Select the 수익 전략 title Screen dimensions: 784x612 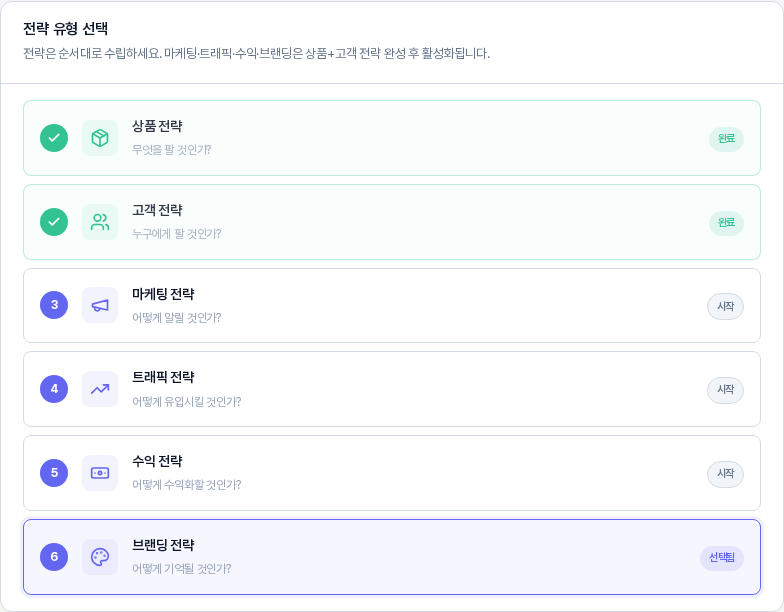pos(157,461)
